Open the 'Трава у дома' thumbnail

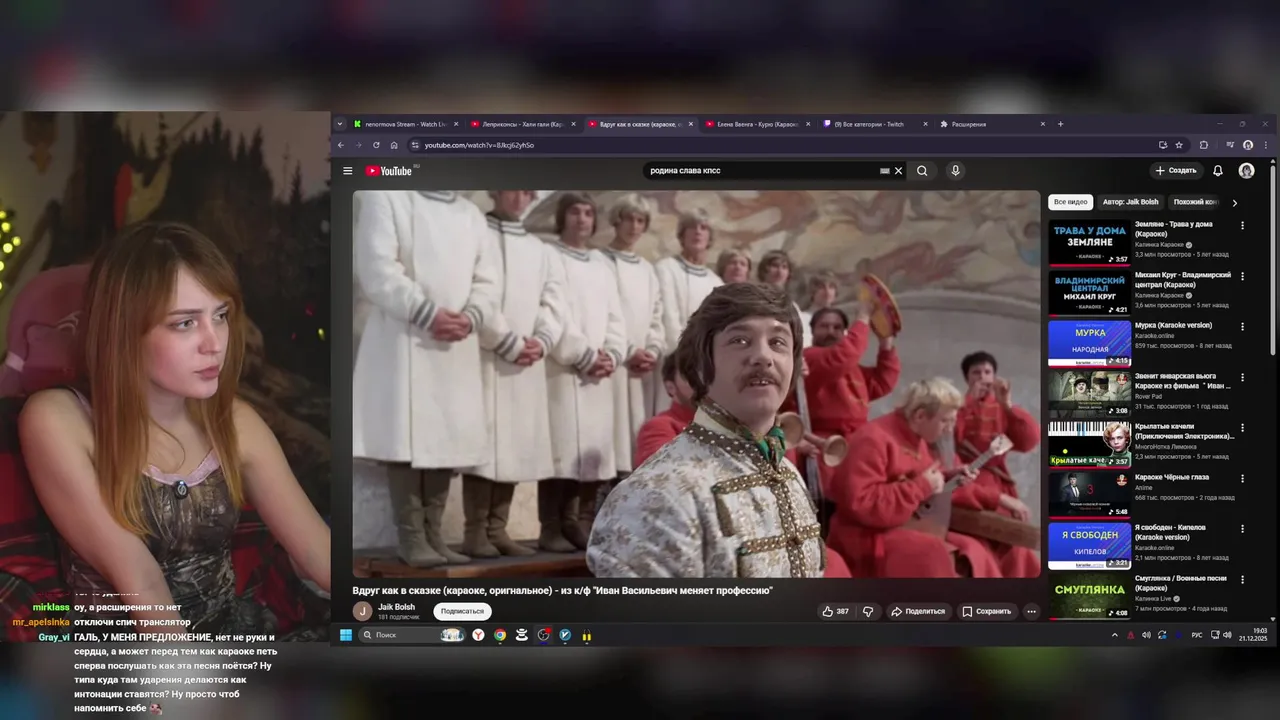[1089, 242]
